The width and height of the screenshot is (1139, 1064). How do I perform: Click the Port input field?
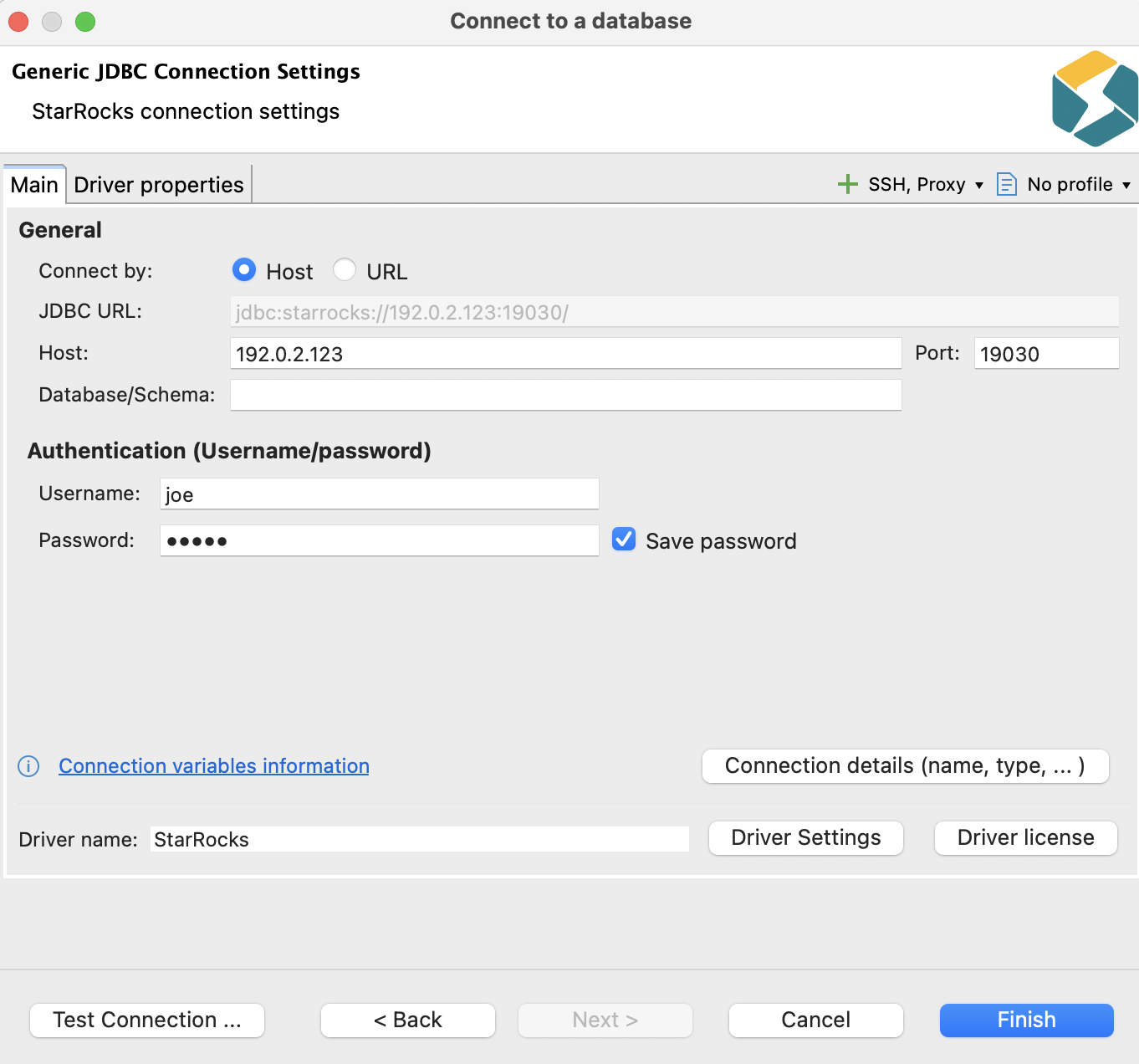[x=1047, y=353]
